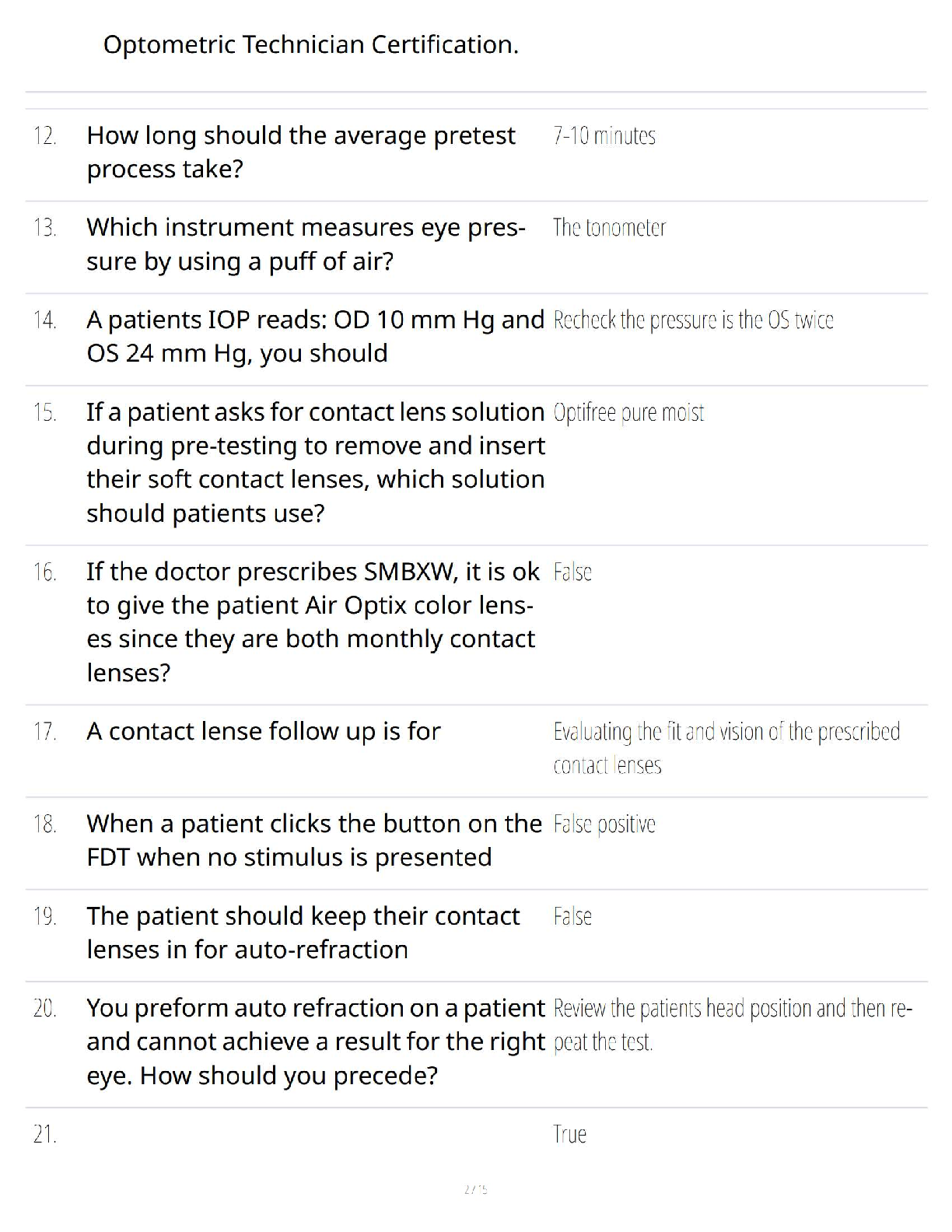Click the page number in the footer

click(475, 1189)
